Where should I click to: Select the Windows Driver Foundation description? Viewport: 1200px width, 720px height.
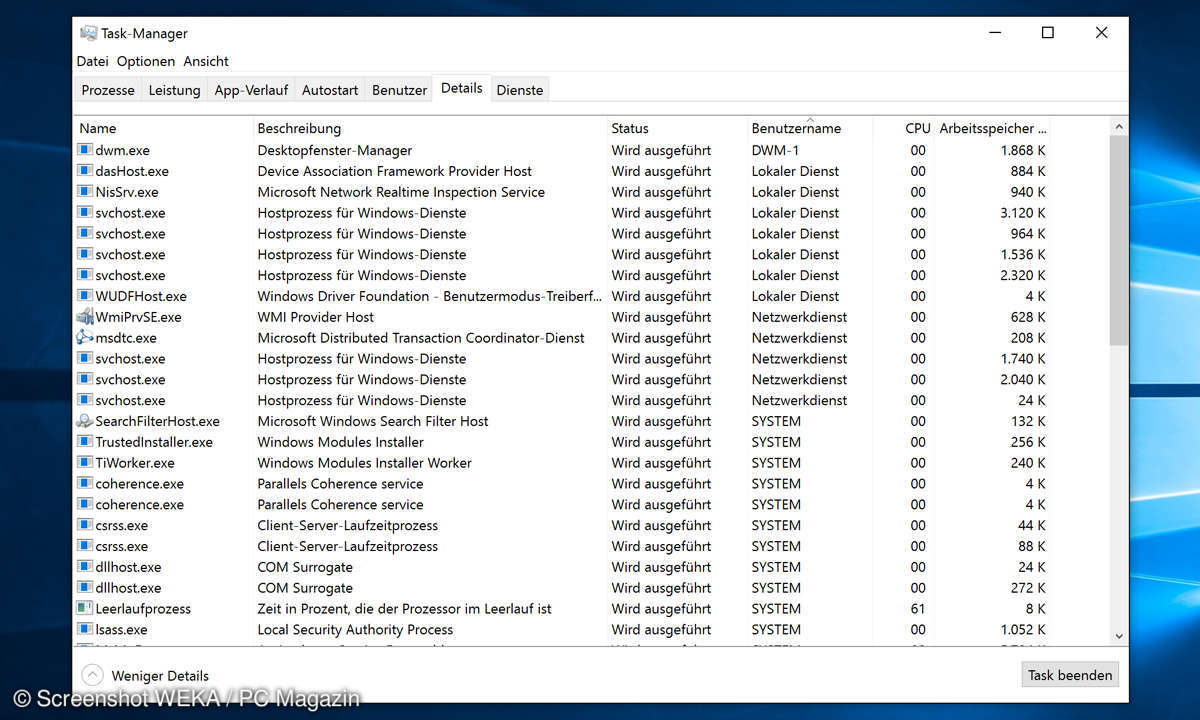[430, 296]
